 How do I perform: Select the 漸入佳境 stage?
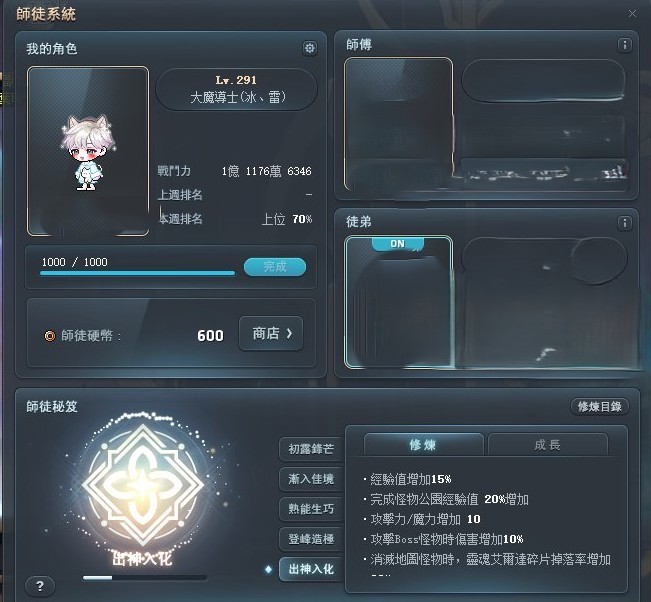pyautogui.click(x=311, y=479)
